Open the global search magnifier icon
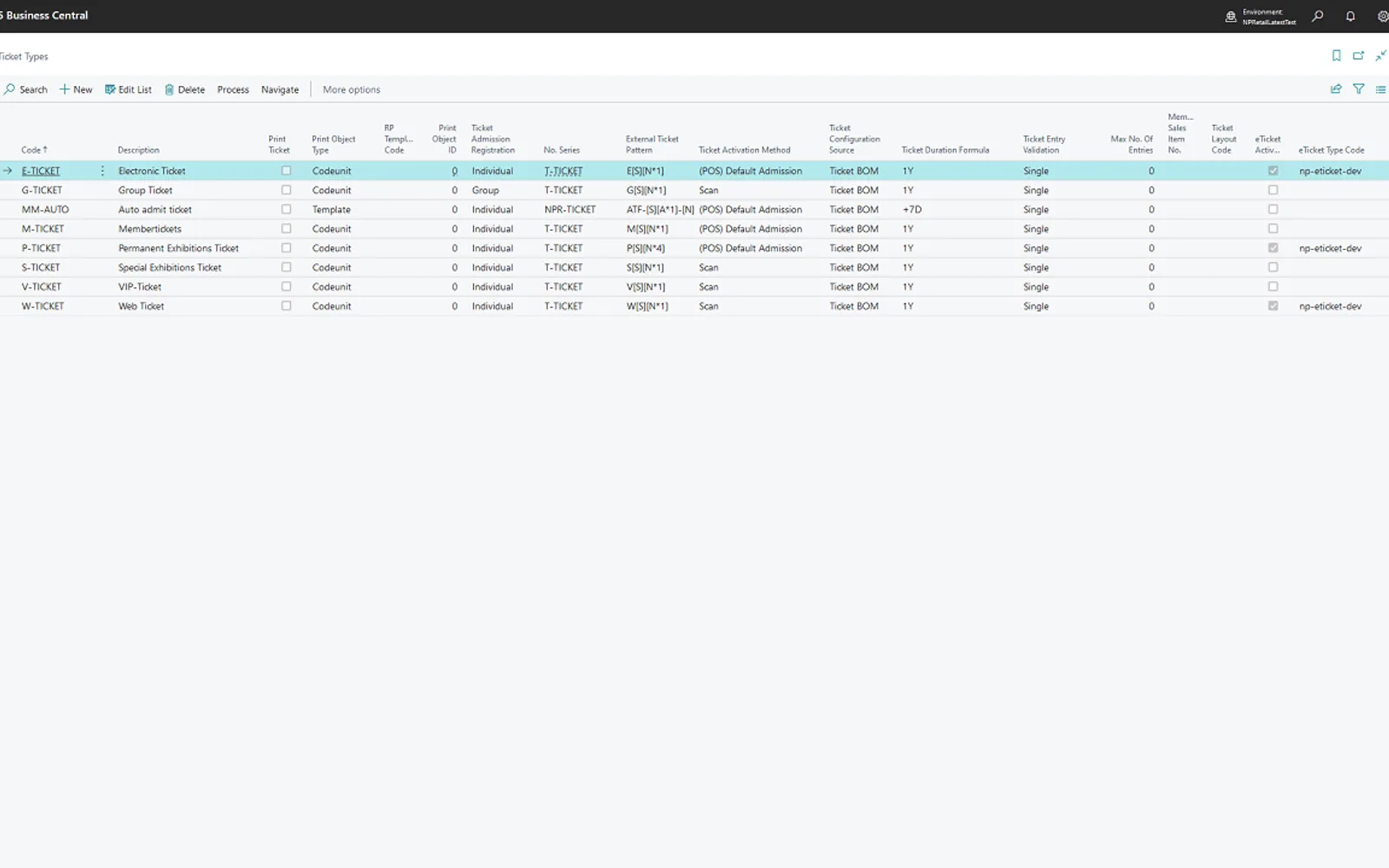1389x868 pixels. pos(1317,16)
